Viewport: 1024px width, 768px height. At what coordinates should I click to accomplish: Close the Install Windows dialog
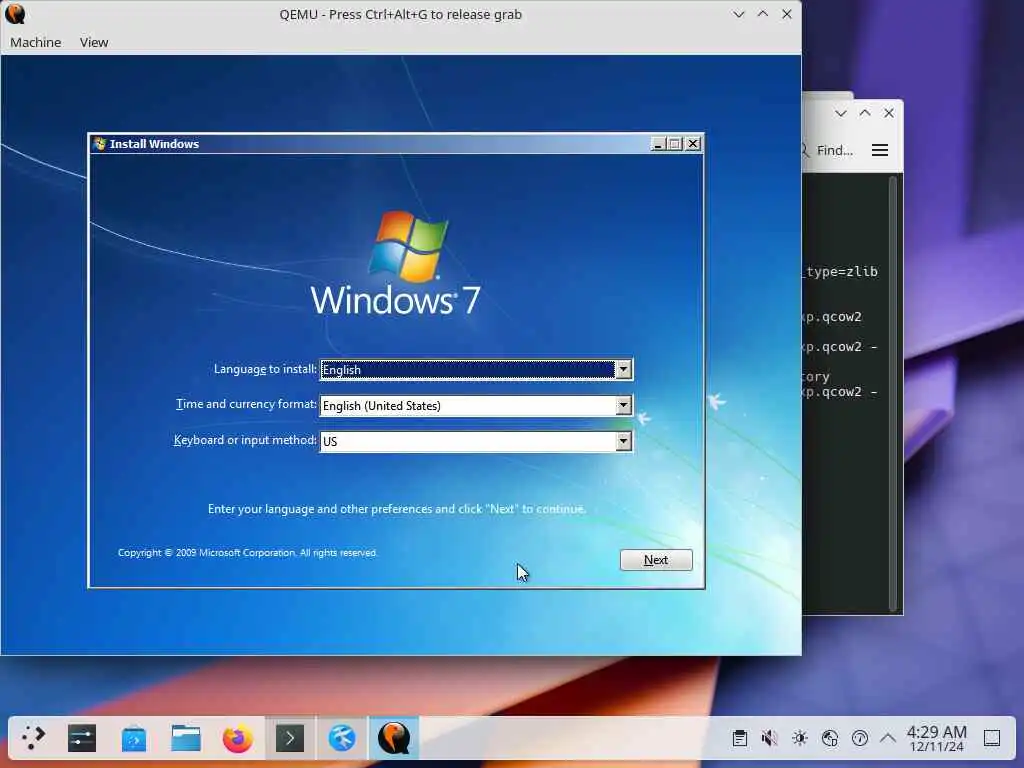point(693,144)
